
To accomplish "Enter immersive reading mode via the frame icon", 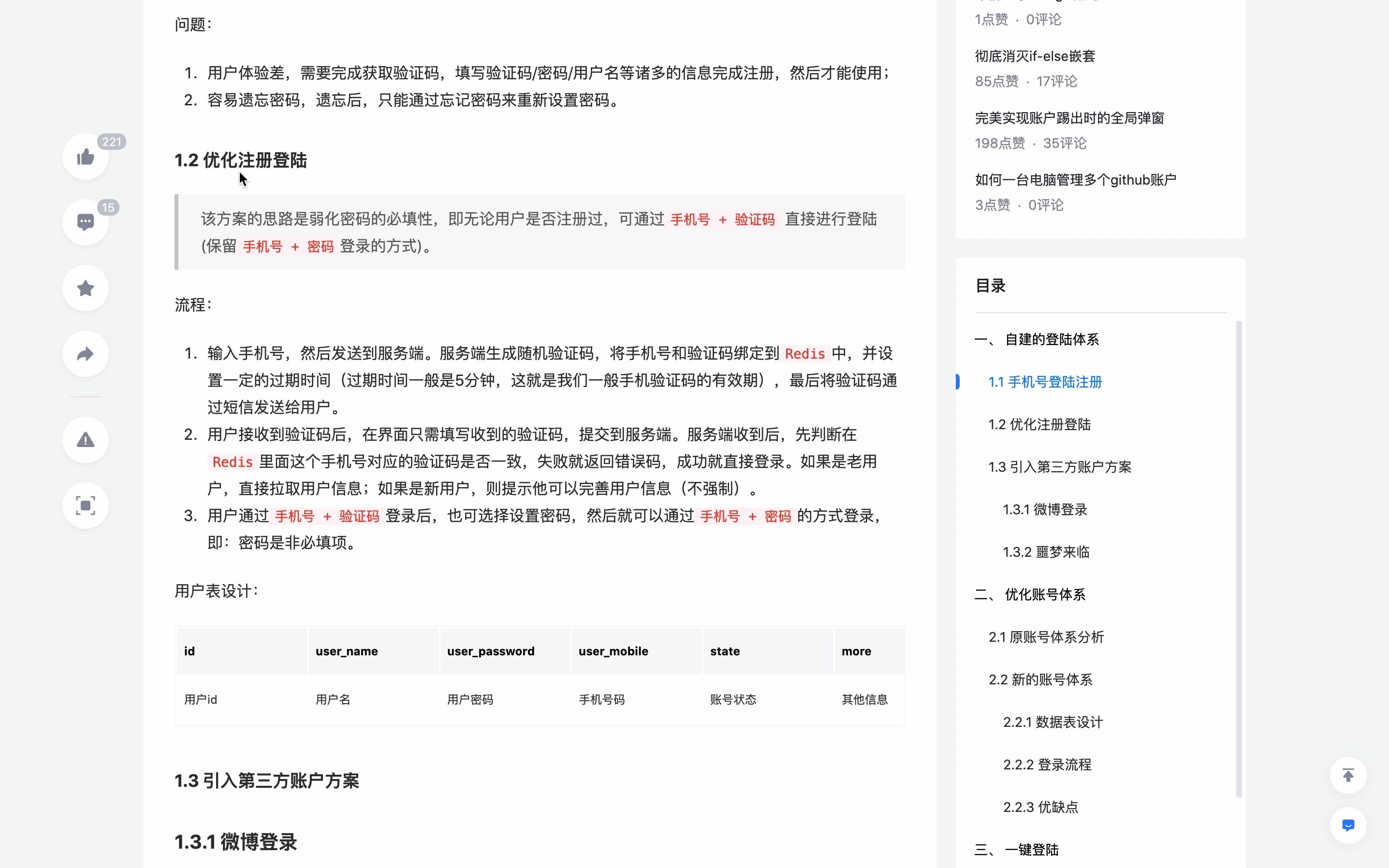I will [86, 505].
